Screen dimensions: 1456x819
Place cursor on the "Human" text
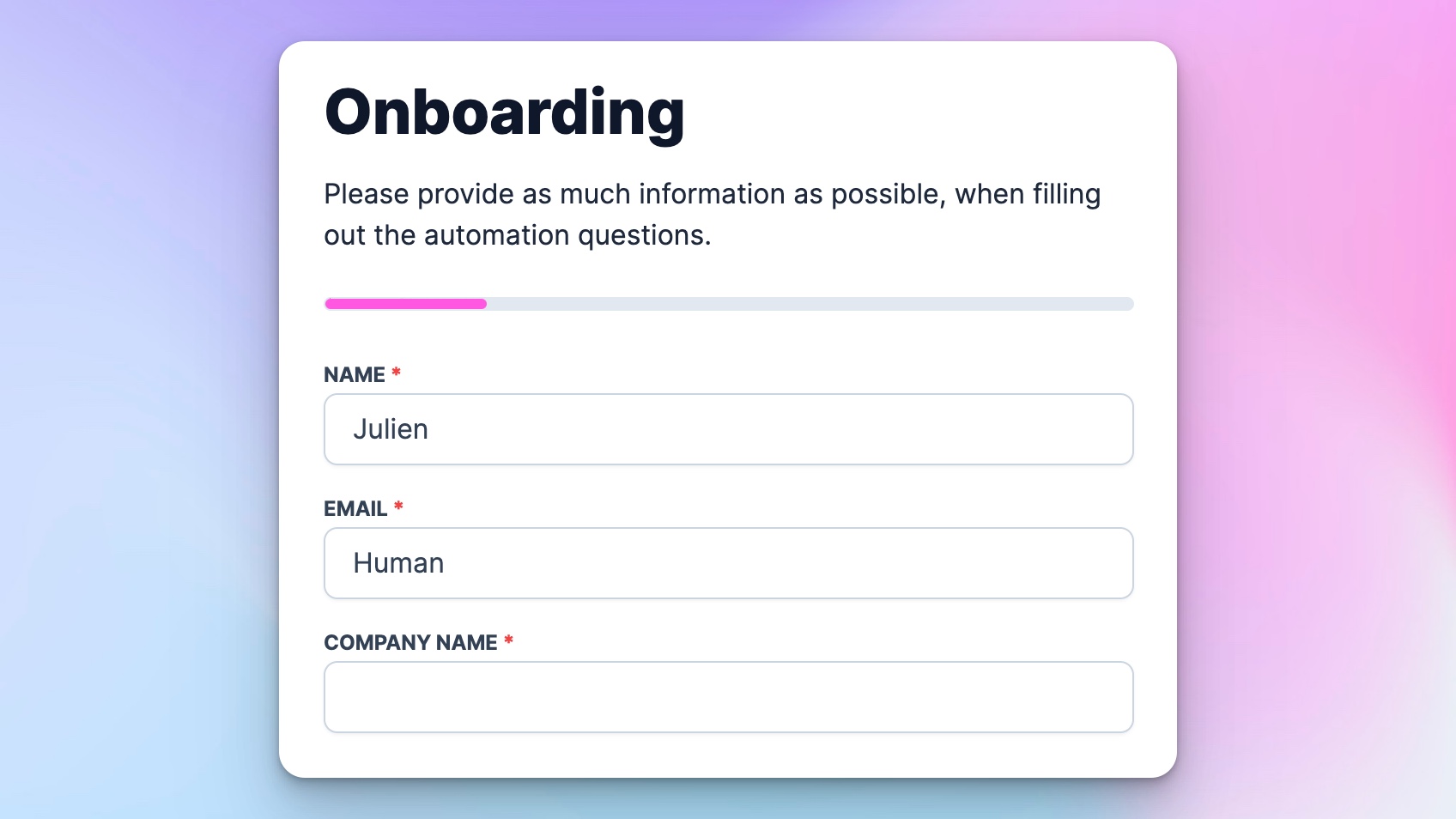(398, 563)
